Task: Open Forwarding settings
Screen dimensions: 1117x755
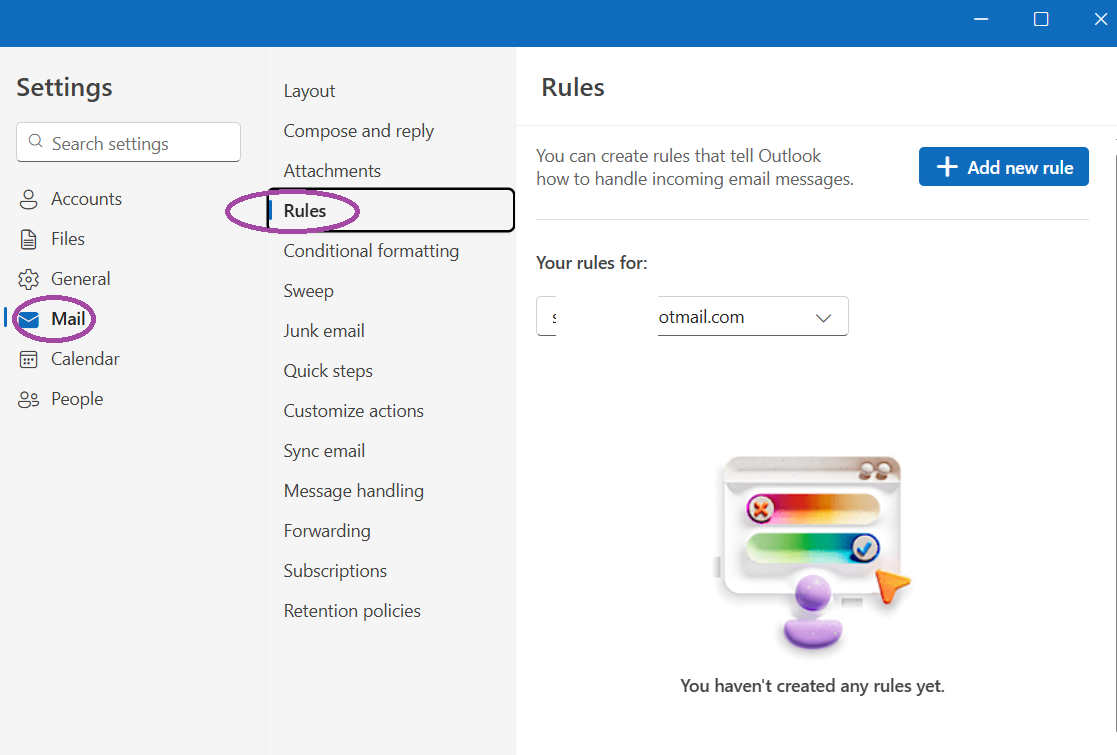Action: (x=327, y=531)
